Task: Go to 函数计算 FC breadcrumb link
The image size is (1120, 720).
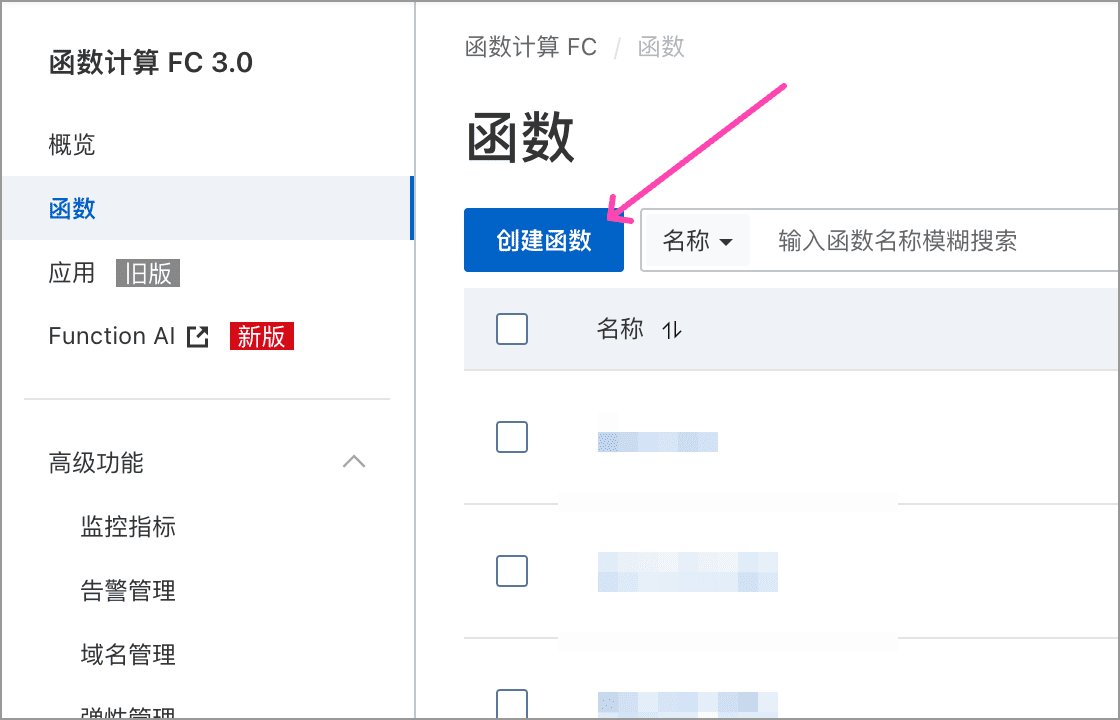Action: (531, 47)
